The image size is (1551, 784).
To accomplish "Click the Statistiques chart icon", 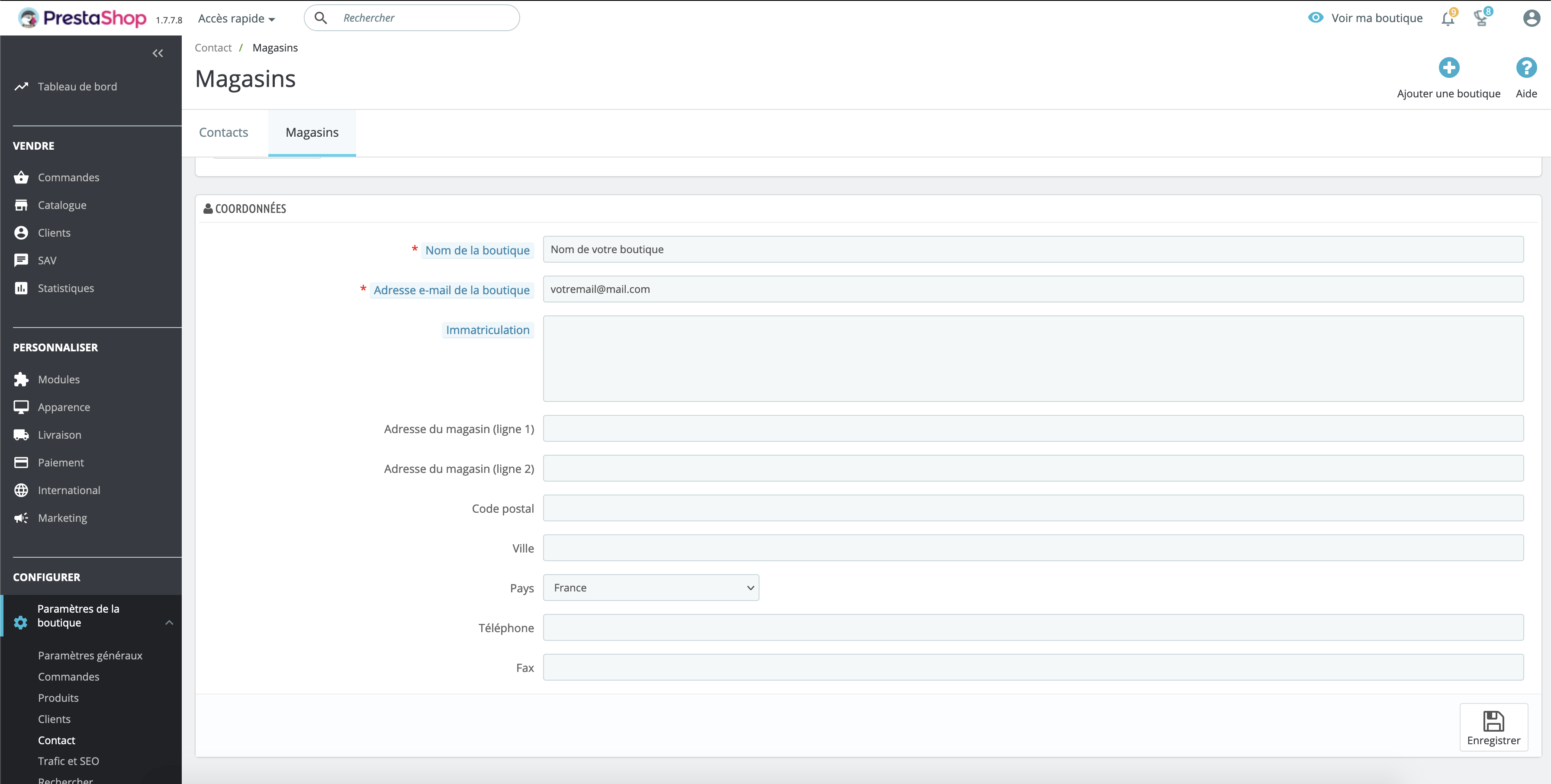I will 21,289.
